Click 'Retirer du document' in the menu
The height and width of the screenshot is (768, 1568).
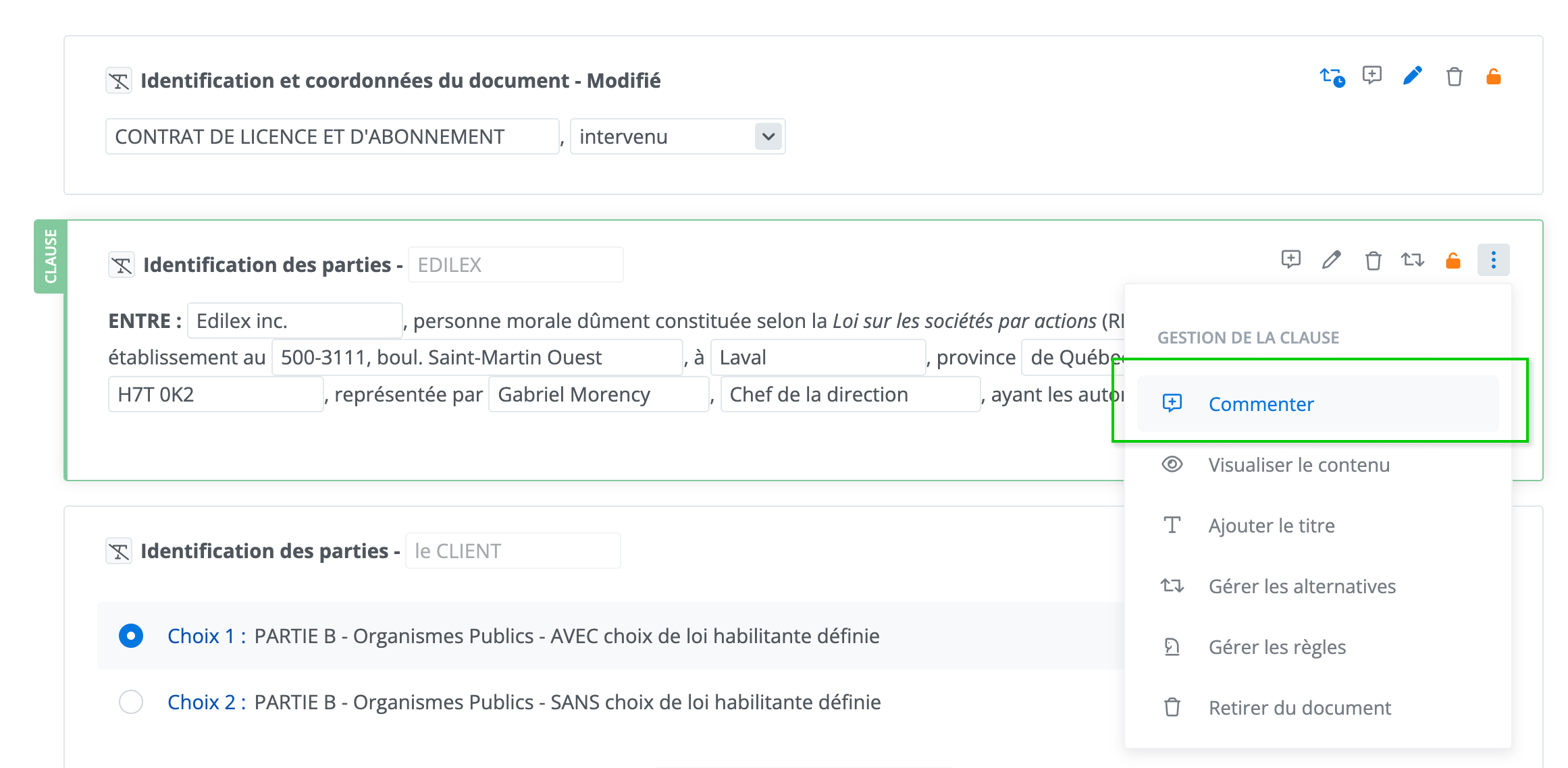click(1299, 708)
